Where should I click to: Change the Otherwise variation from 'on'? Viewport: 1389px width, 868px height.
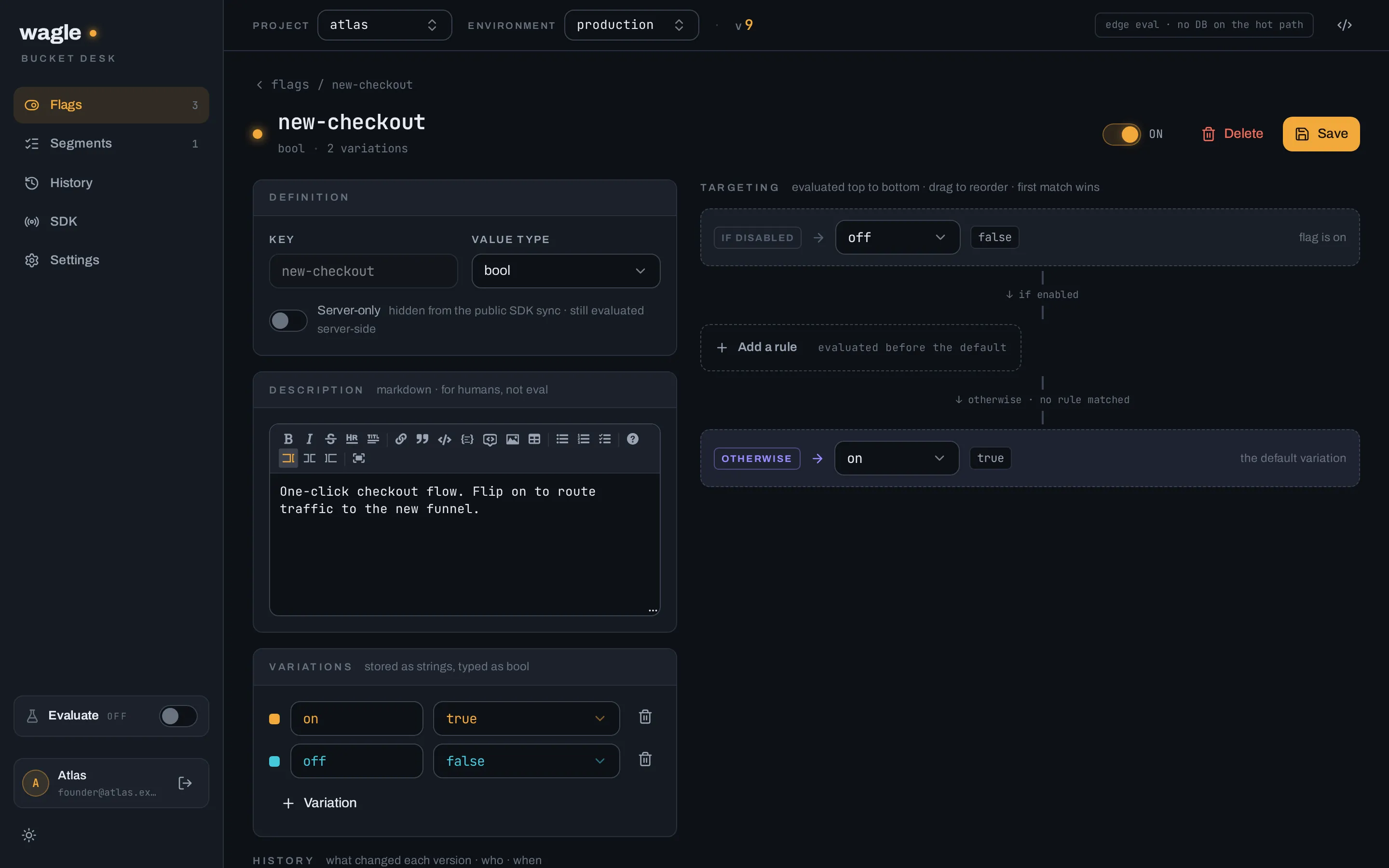tap(897, 458)
